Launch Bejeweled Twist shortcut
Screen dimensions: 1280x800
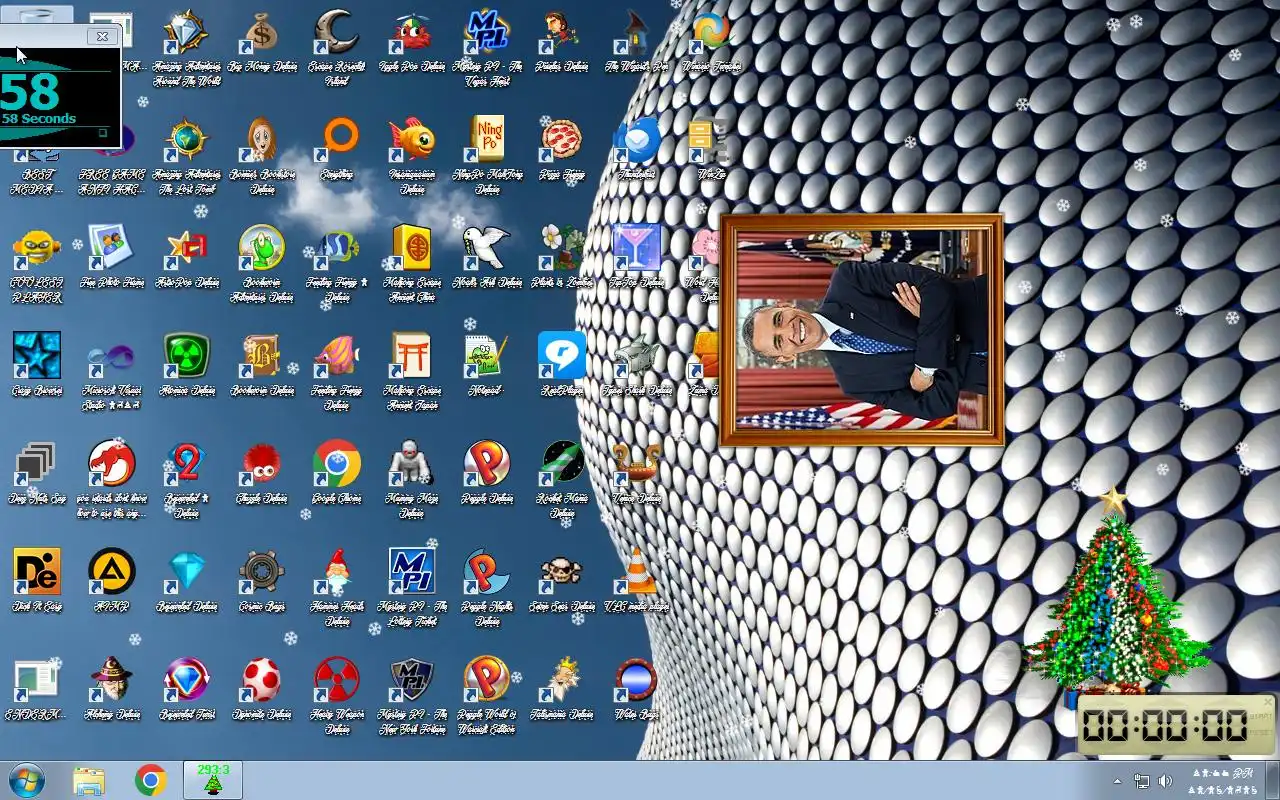[x=187, y=680]
